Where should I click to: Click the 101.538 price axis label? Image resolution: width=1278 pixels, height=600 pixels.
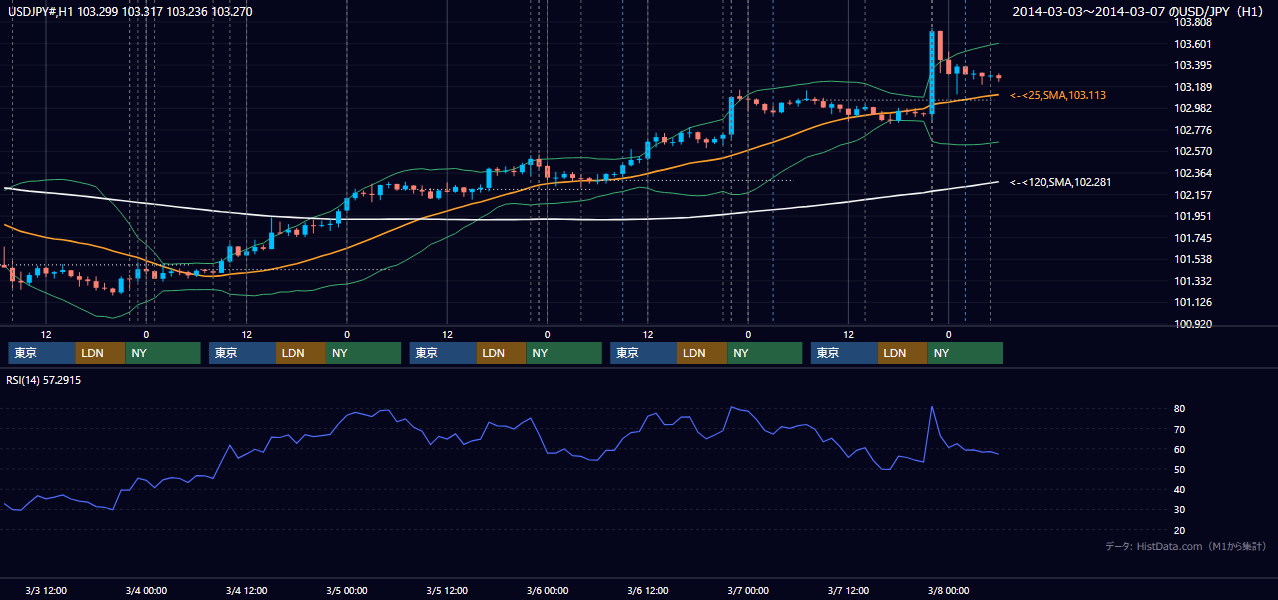point(1192,260)
